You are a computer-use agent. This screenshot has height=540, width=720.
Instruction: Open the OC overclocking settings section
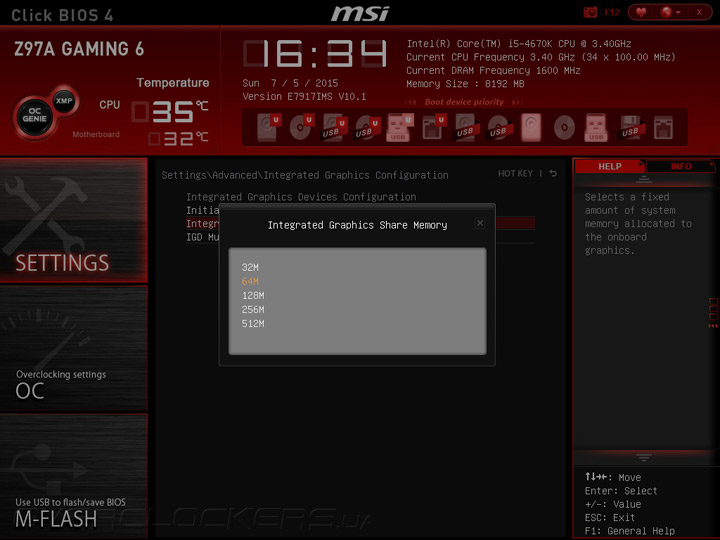pyautogui.click(x=74, y=348)
